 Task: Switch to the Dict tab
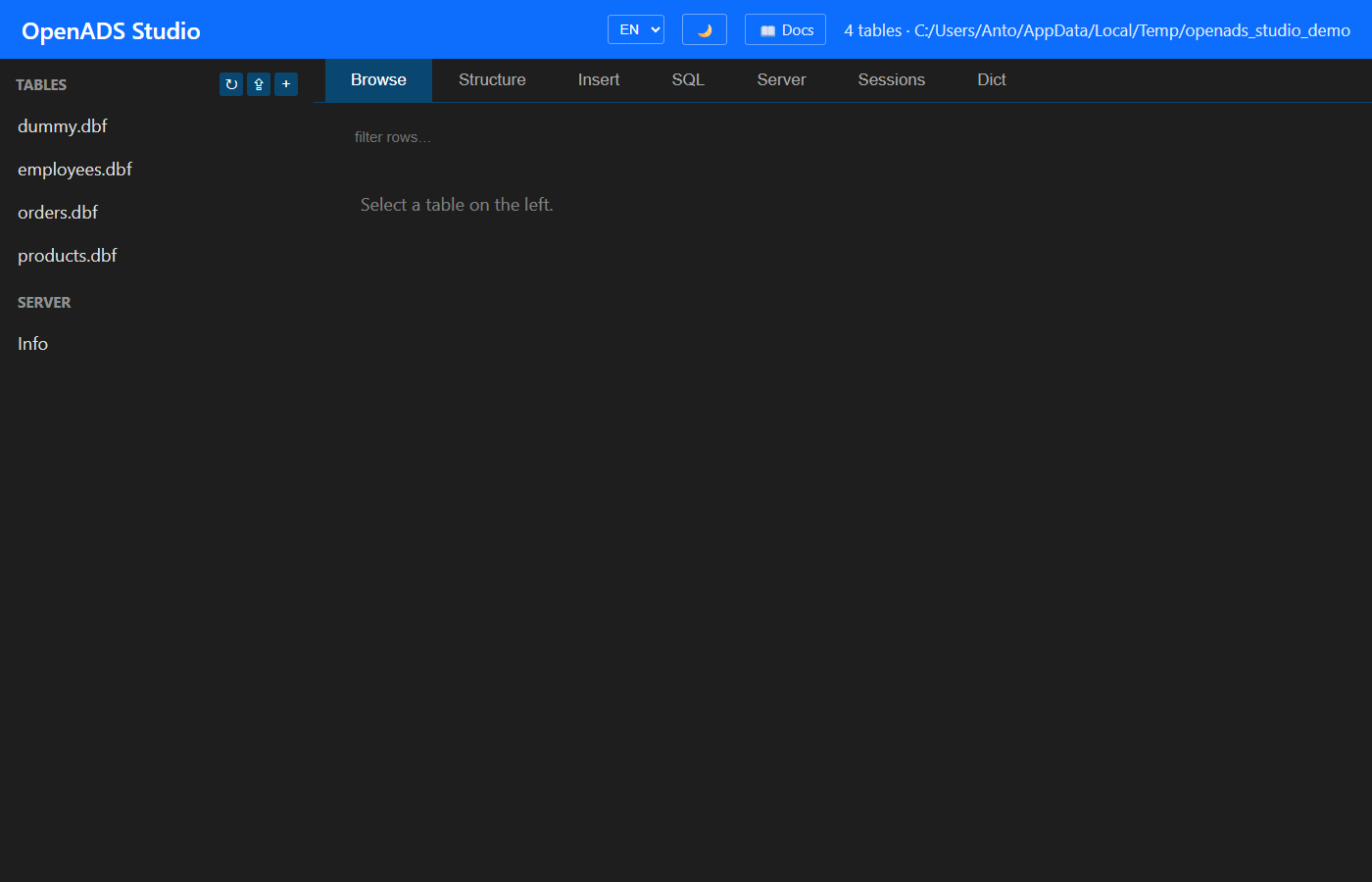point(992,80)
